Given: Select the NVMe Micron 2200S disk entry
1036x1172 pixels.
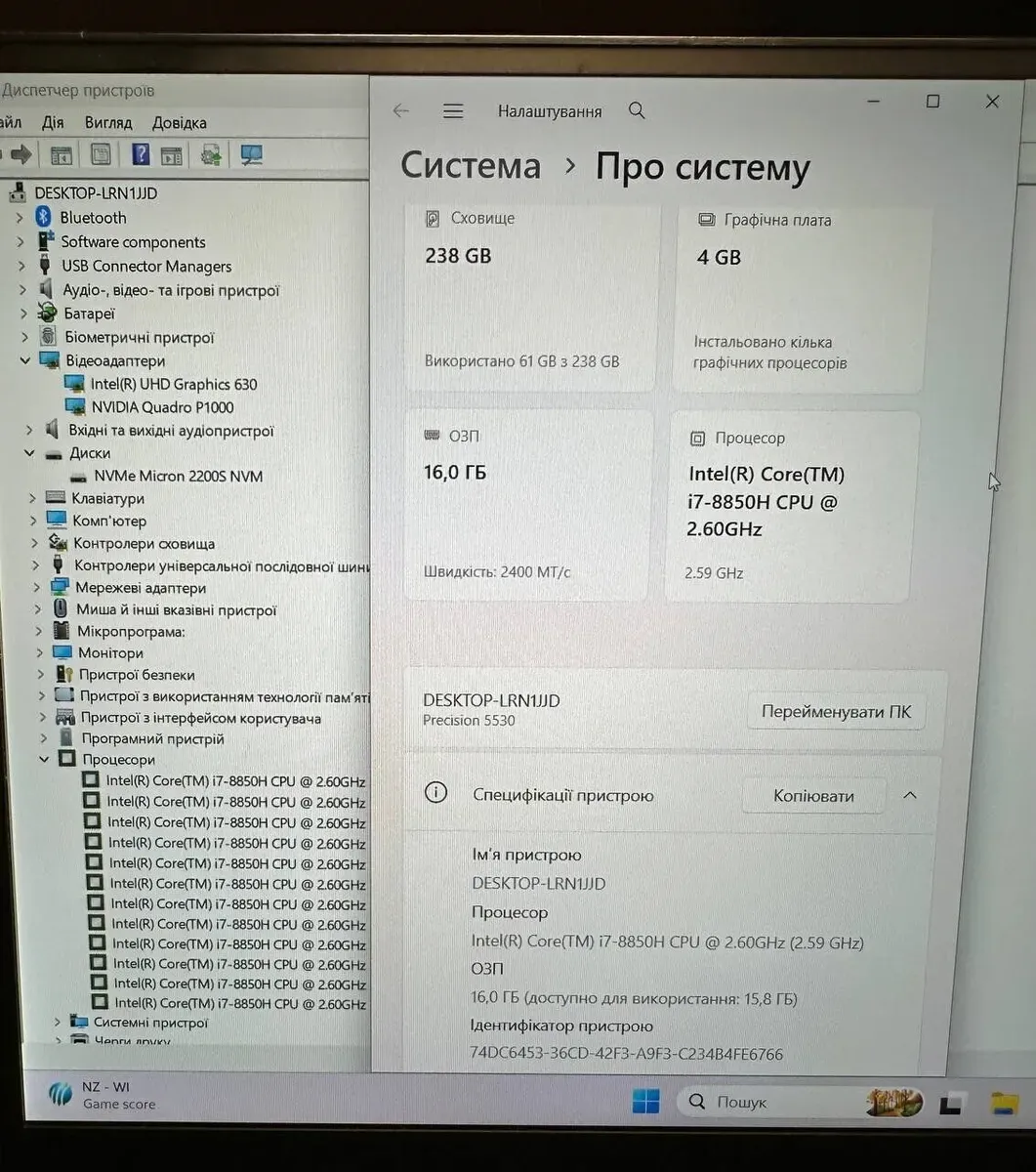Looking at the screenshot, I should 178,477.
